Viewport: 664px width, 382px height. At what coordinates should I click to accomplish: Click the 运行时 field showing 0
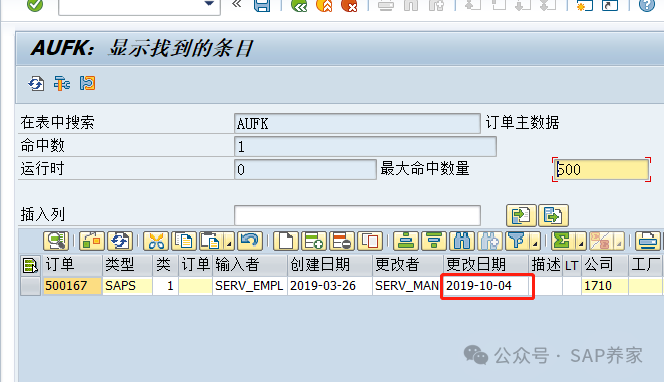click(x=305, y=169)
